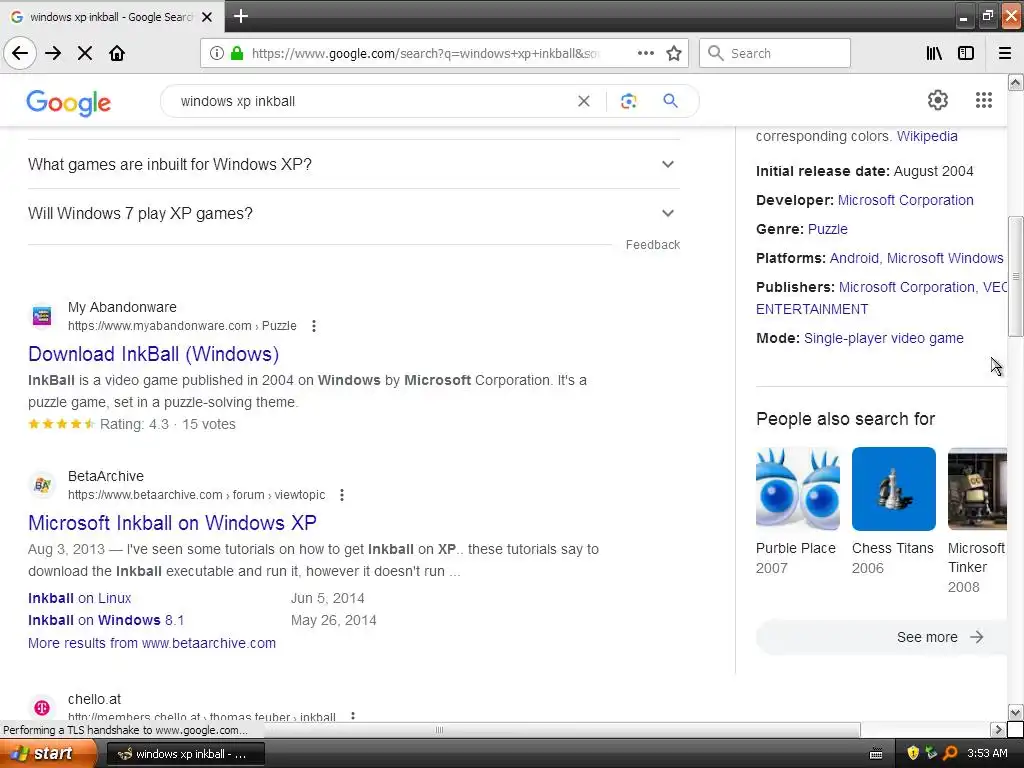
Task: Click Single-player video game link
Action: click(x=884, y=338)
